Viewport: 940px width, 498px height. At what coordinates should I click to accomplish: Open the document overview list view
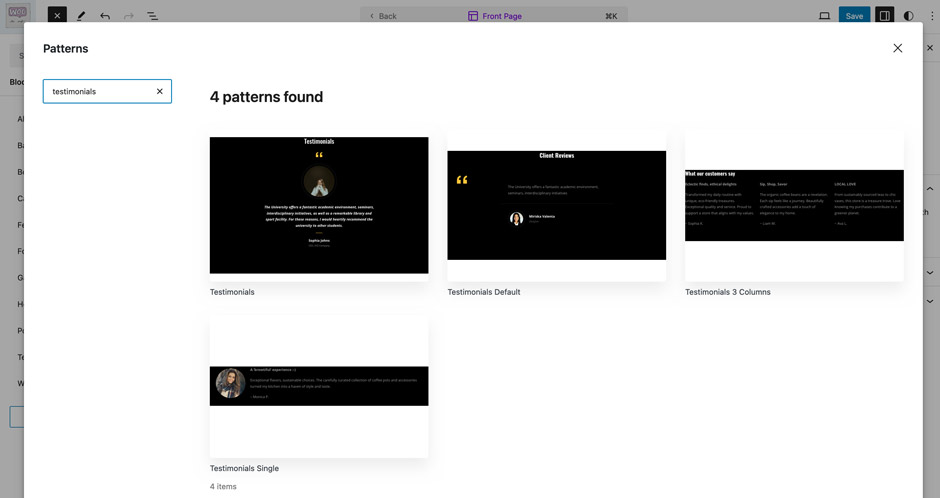153,16
